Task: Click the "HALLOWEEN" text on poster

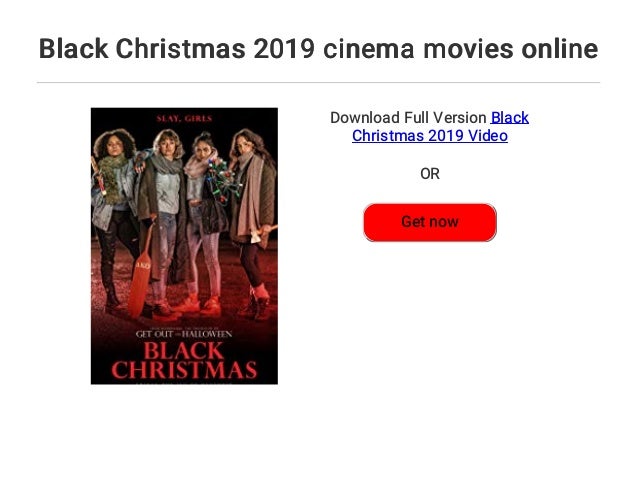Action: coord(207,334)
